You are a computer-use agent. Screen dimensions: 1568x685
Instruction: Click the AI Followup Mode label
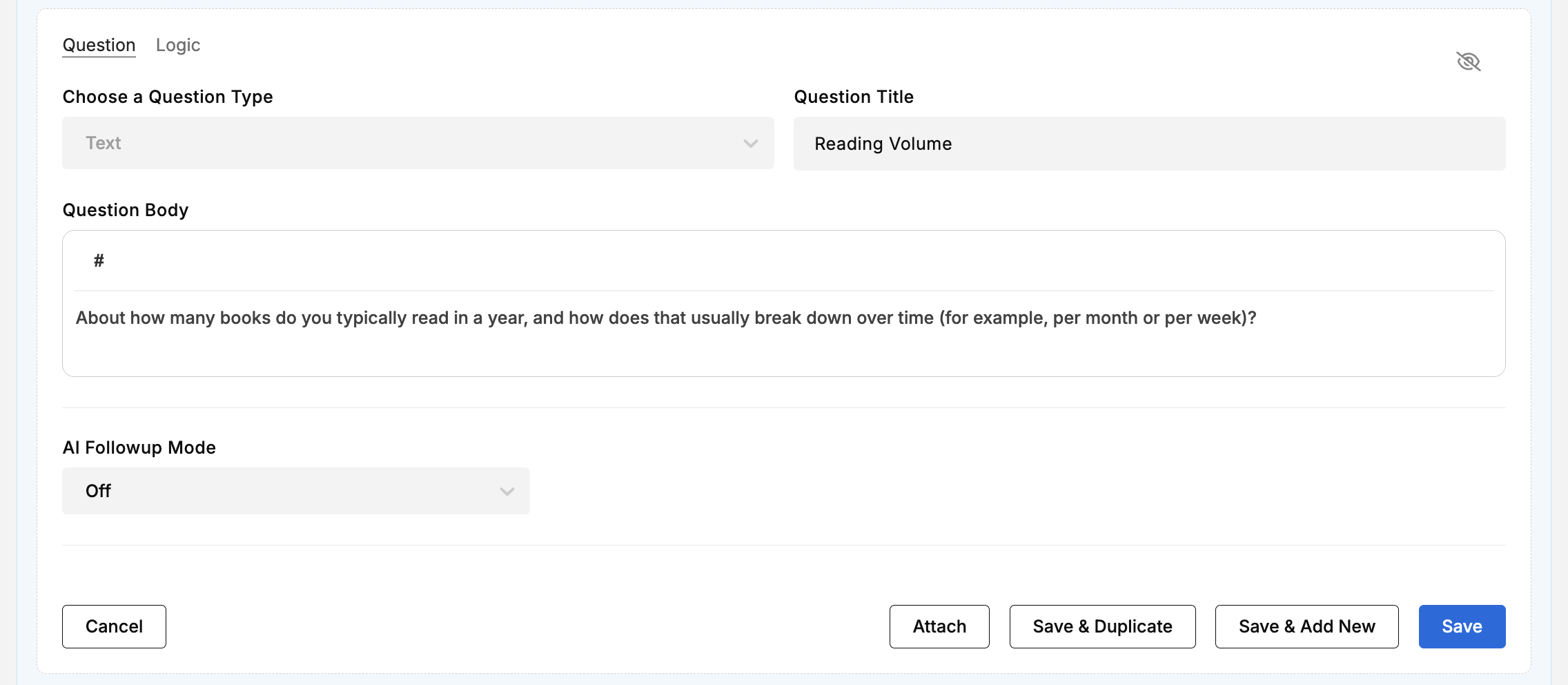[x=139, y=447]
